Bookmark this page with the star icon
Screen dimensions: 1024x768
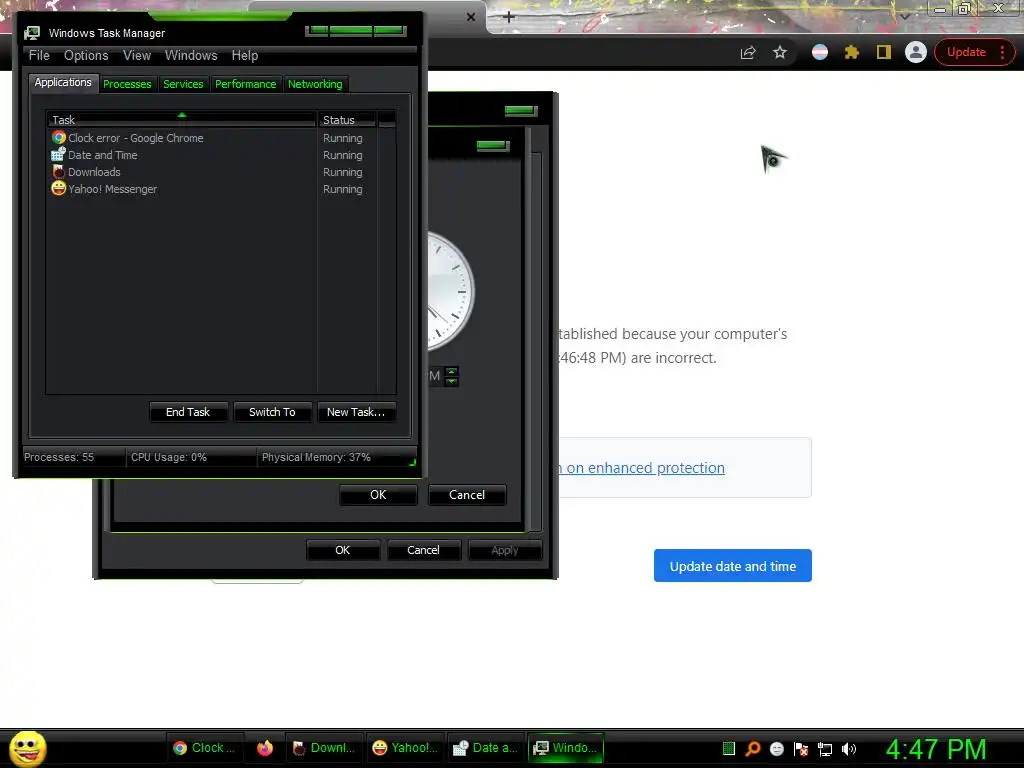(x=780, y=52)
